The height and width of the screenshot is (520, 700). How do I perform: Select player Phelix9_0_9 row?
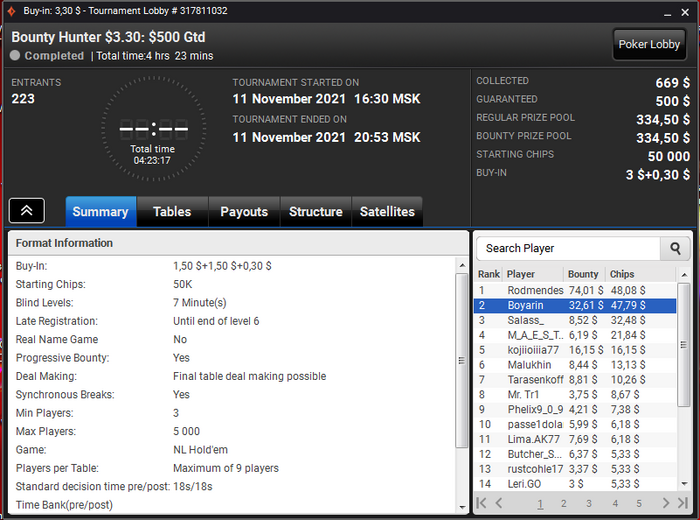575,410
